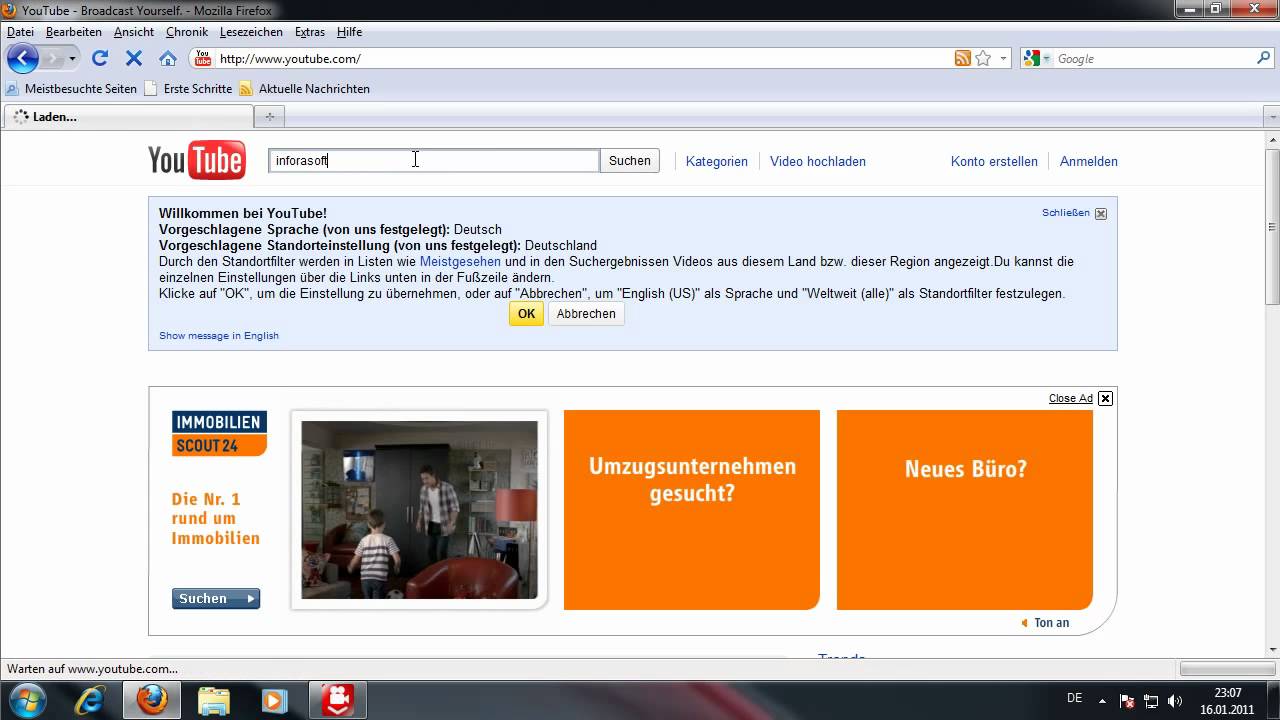Reload the page with the refresh icon
Viewport: 1280px width, 720px height.
click(x=100, y=59)
